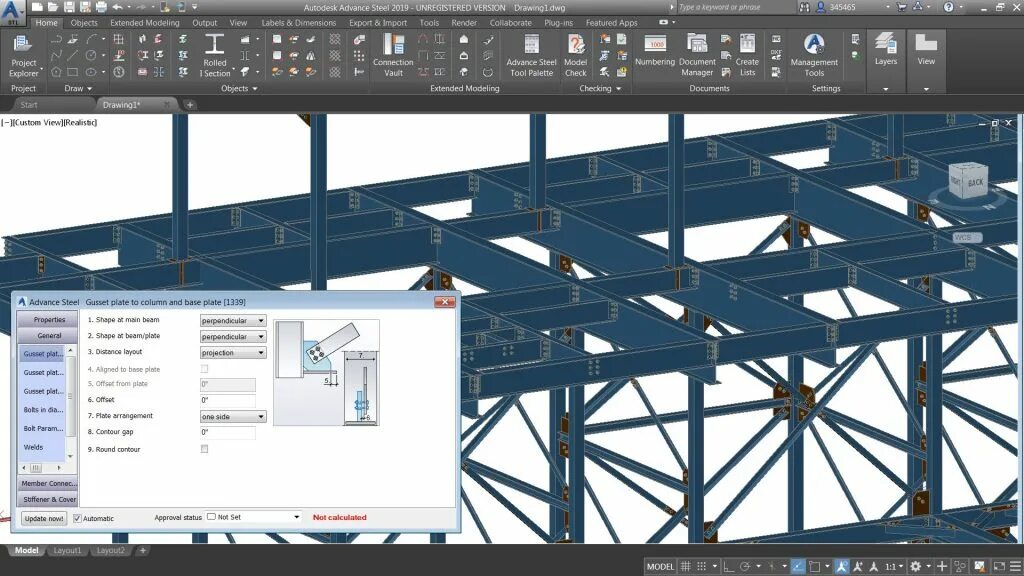Open the customization menu icon in status bar

tap(1015, 566)
